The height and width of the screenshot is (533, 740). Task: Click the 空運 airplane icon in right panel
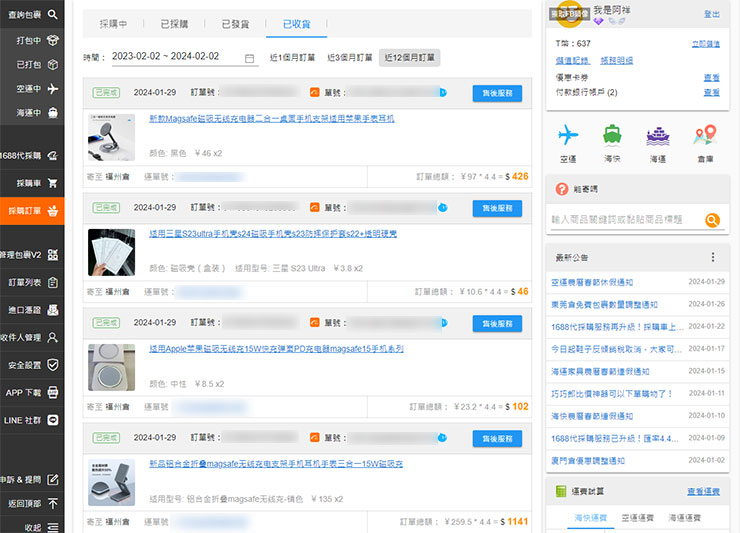569,137
